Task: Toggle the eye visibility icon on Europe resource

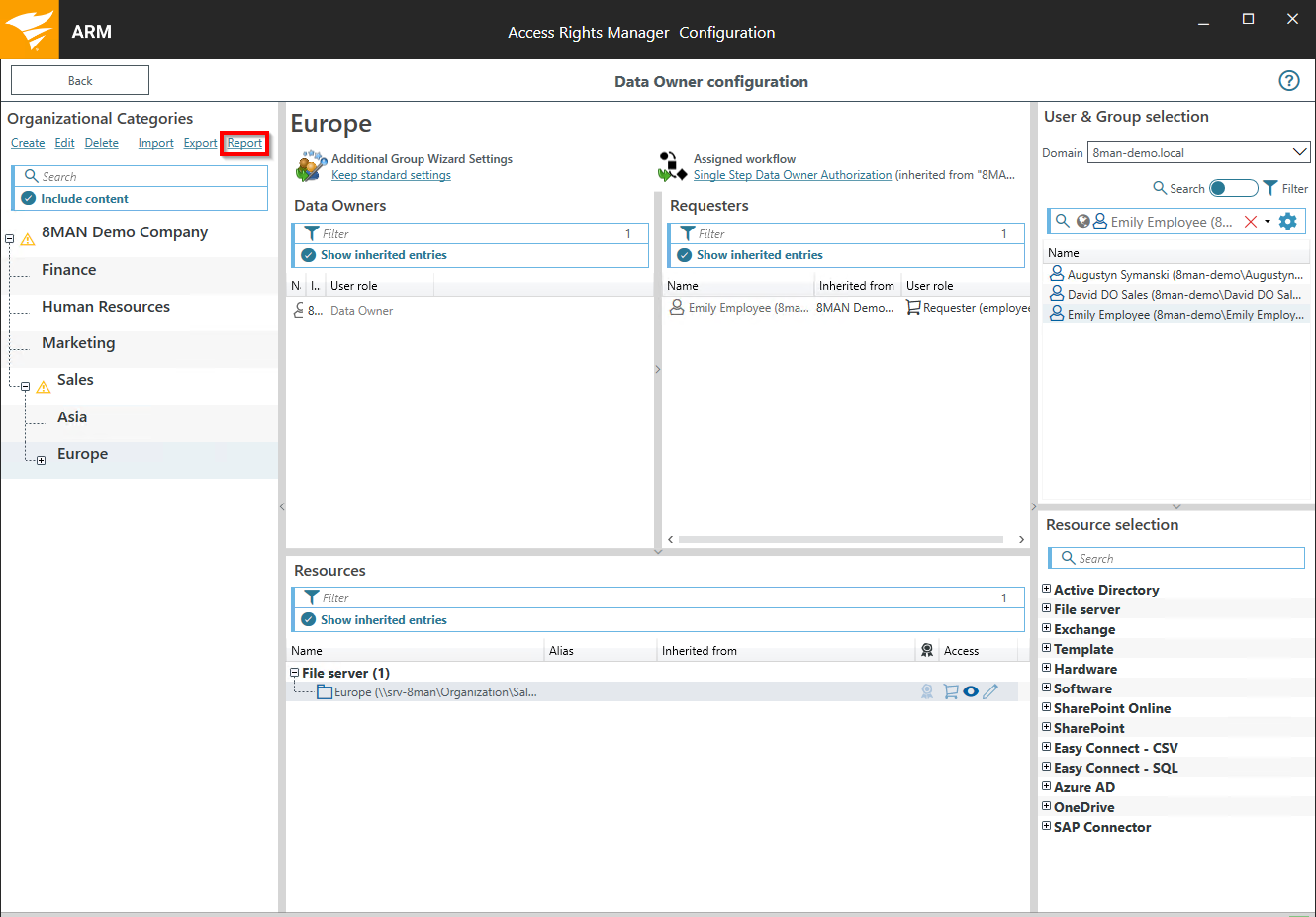Action: pos(971,692)
